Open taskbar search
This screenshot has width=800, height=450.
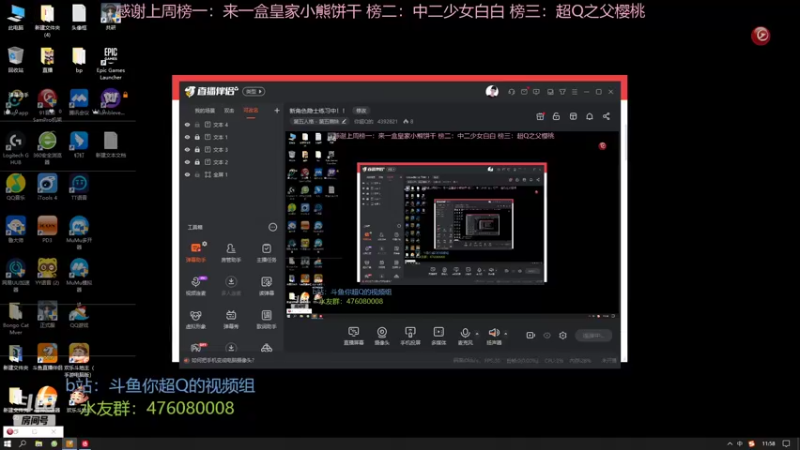[22, 444]
